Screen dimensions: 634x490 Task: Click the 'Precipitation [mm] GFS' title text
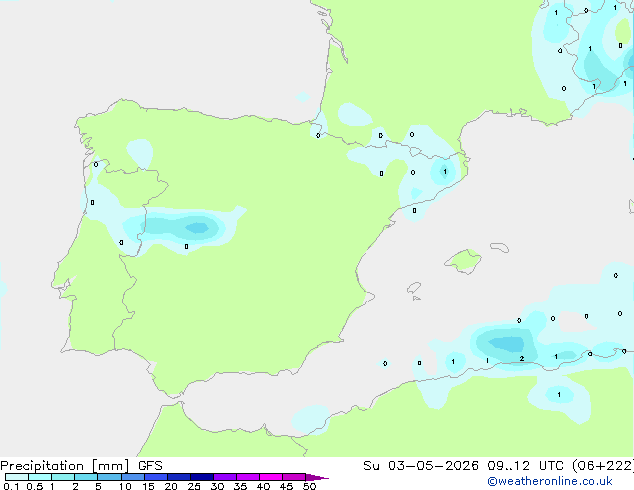81,466
